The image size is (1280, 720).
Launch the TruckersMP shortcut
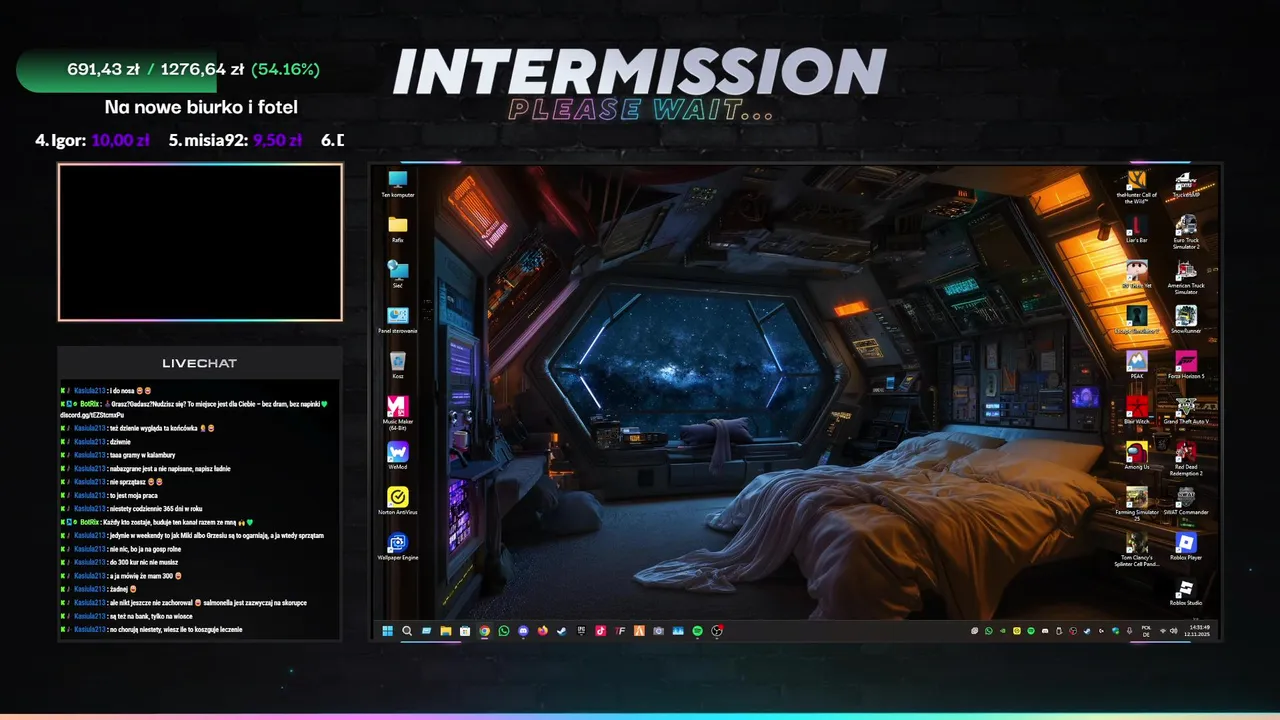1186,184
